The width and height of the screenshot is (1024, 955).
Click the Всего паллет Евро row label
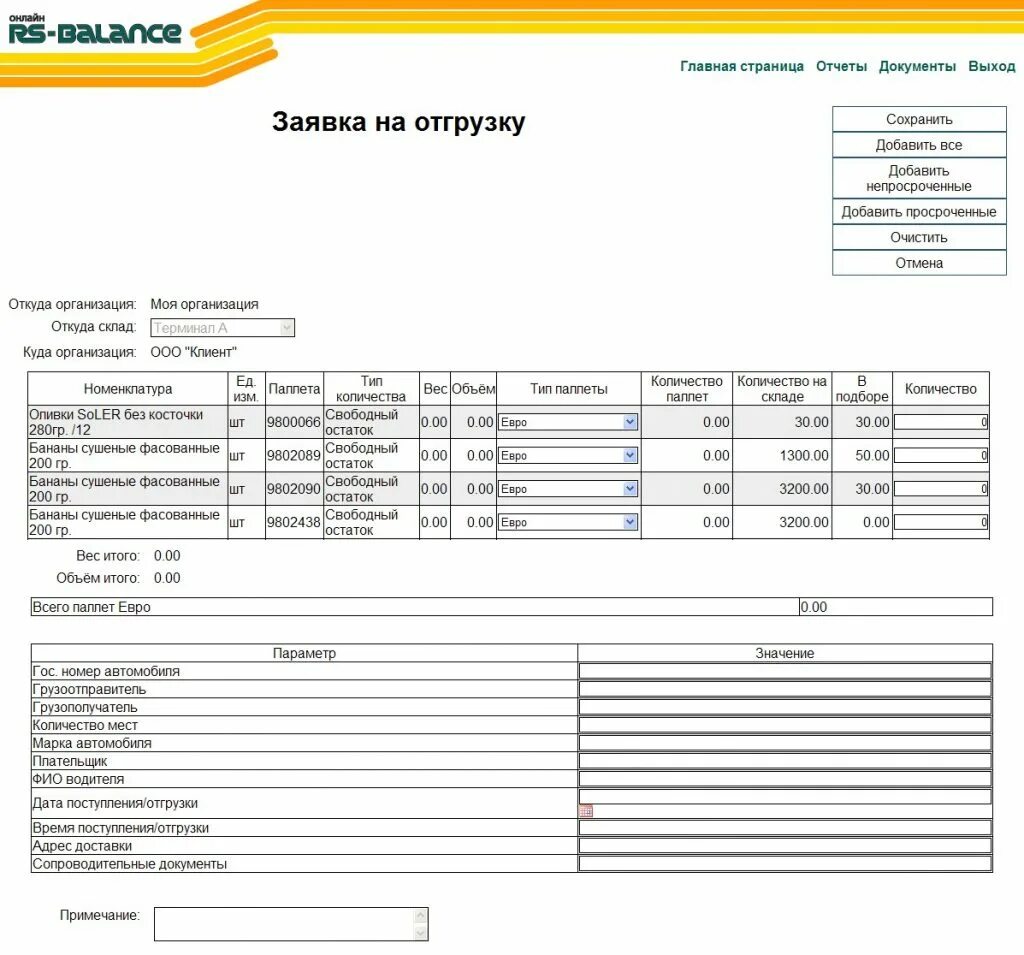[91, 607]
